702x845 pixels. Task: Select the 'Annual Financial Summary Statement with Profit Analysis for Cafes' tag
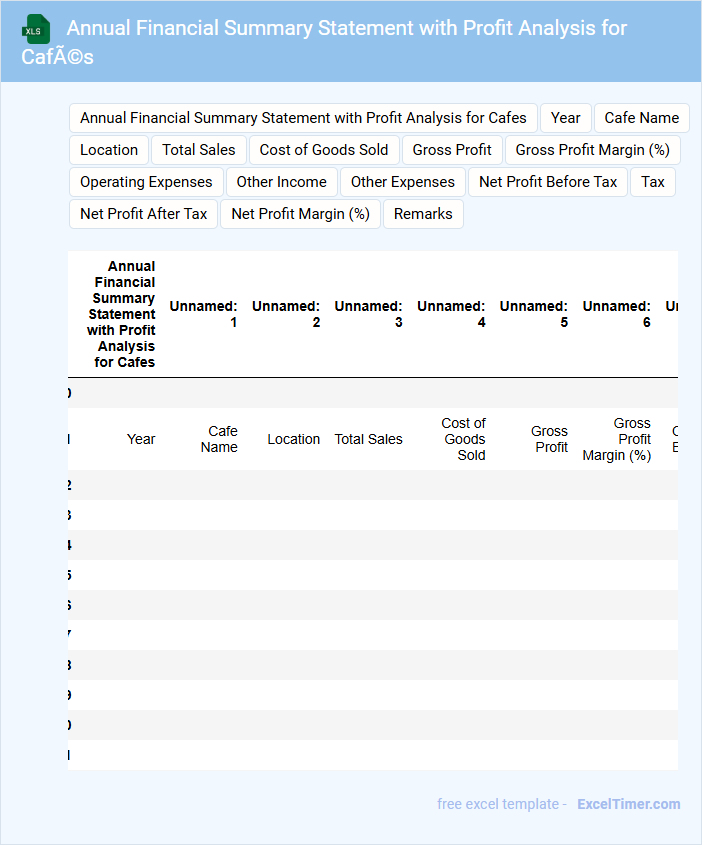point(303,118)
